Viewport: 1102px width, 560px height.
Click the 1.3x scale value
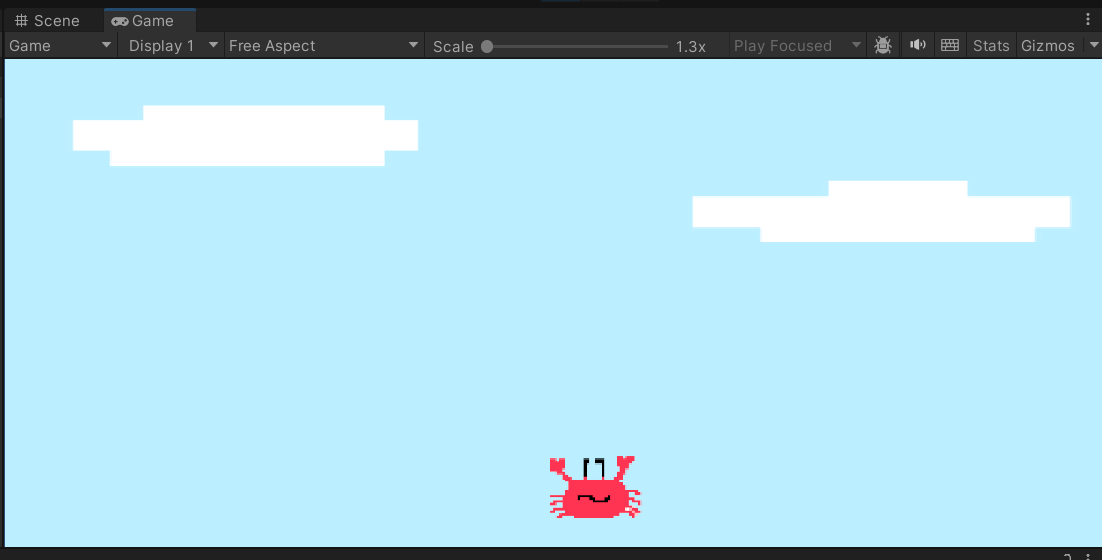tap(691, 46)
